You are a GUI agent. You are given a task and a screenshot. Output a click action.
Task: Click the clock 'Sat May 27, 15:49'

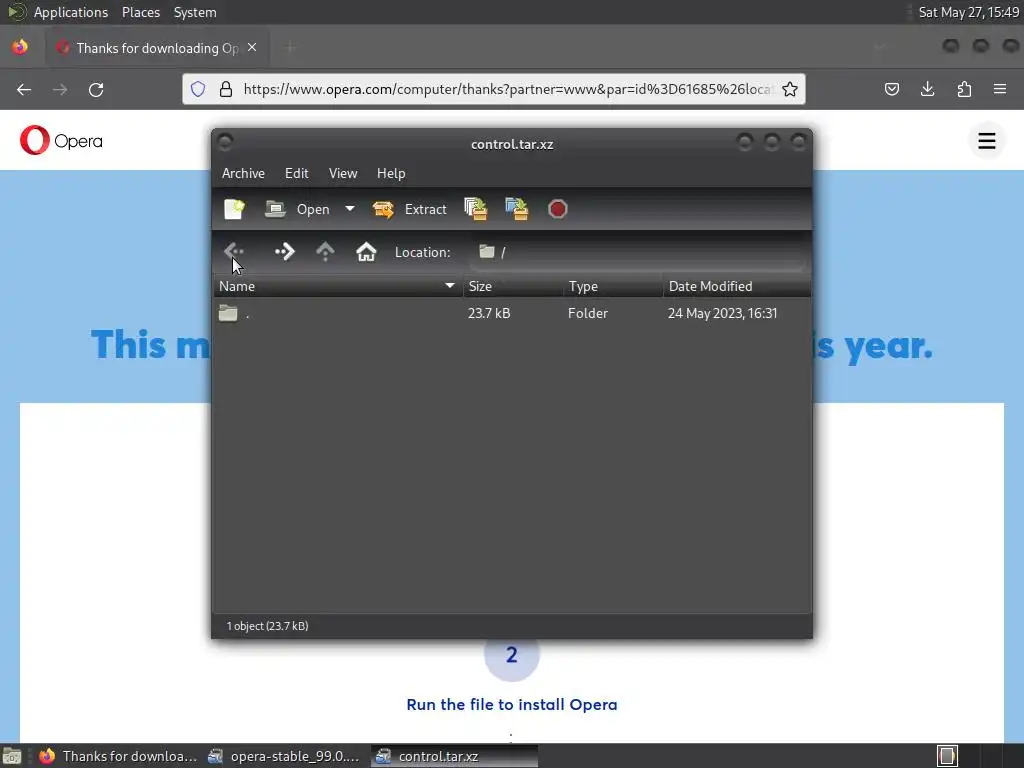968,12
